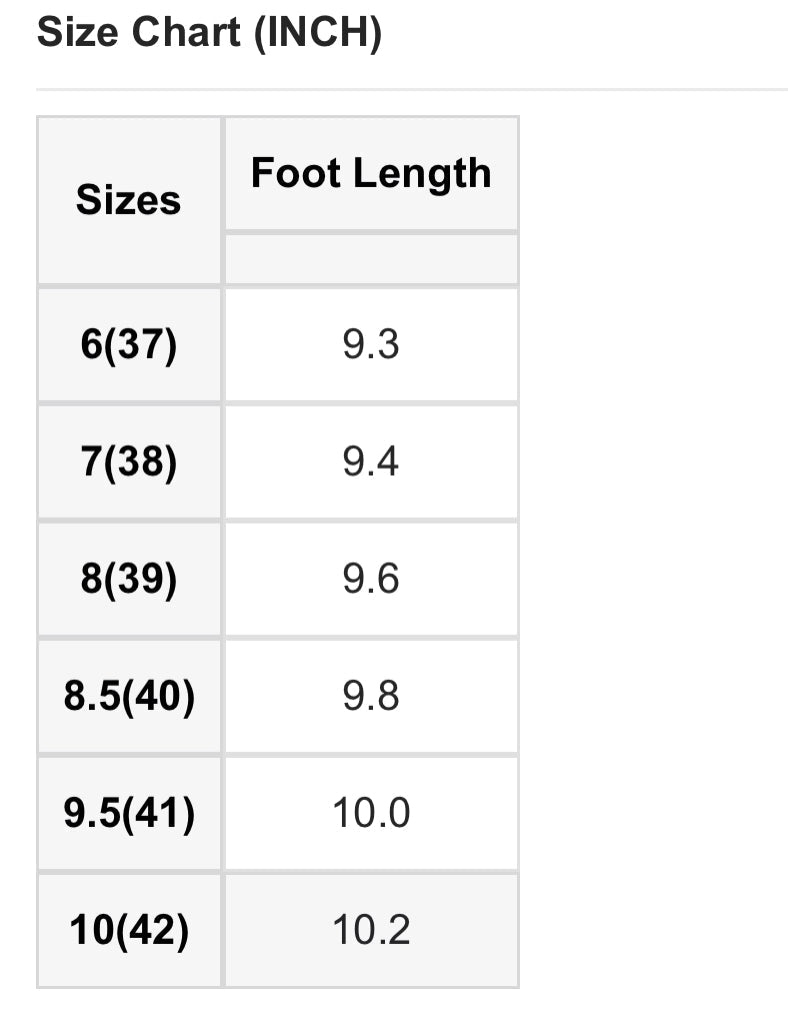
Task: Click the 10.2 foot length value
Action: (x=371, y=930)
